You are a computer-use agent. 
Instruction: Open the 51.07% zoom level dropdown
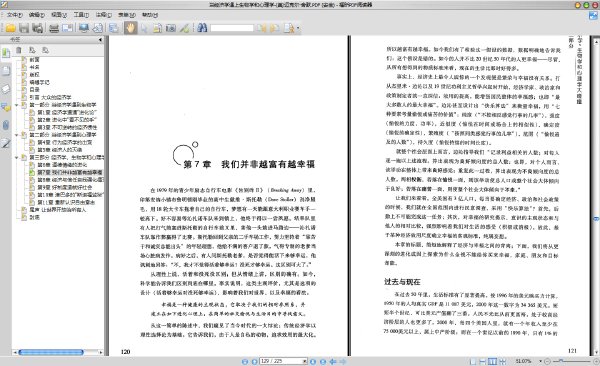click(x=541, y=361)
